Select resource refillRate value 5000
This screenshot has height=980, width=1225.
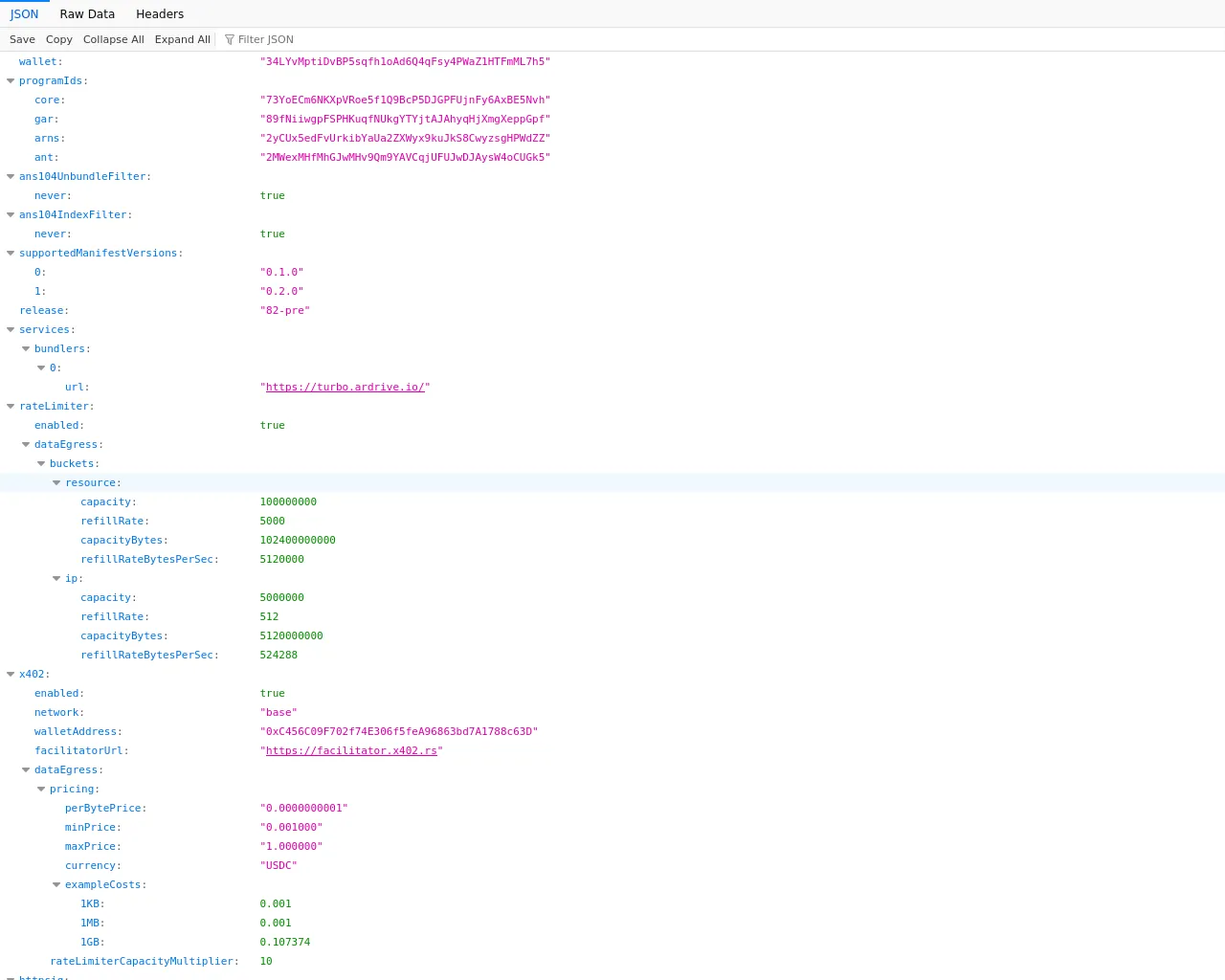pos(273,521)
